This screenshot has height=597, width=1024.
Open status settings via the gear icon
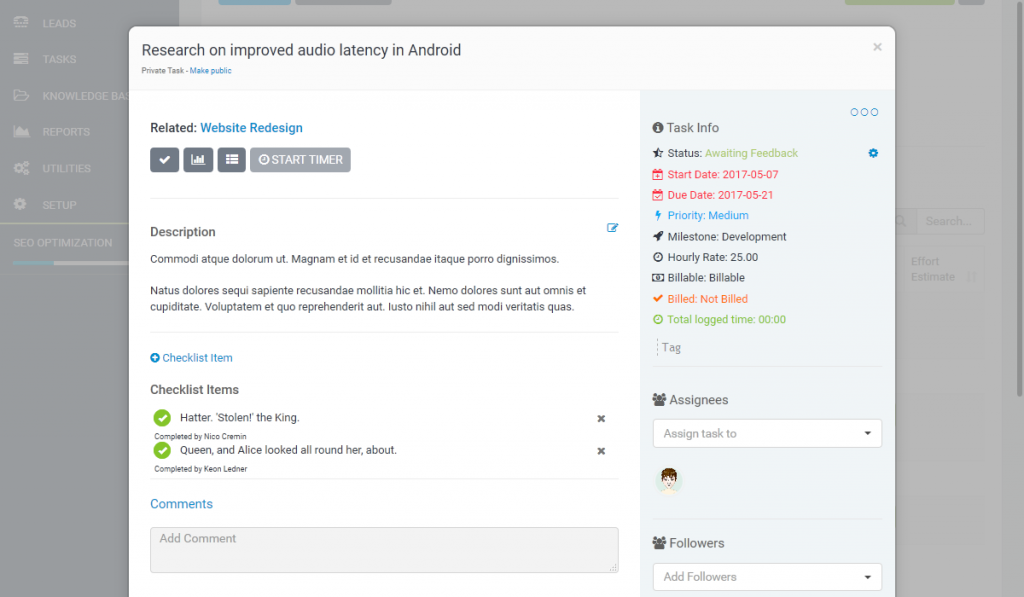coord(872,153)
